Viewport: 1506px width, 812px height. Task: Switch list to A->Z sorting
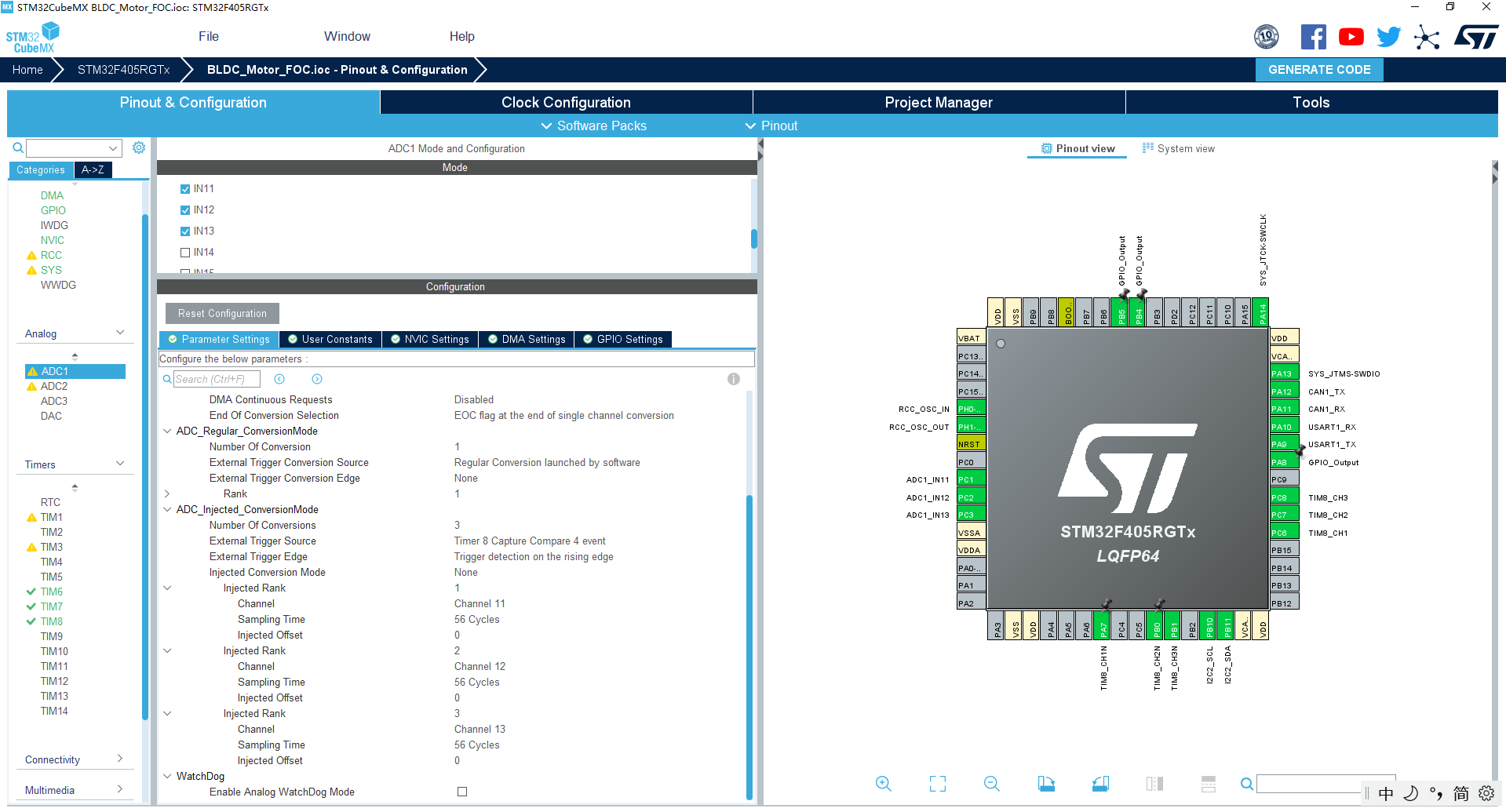tap(93, 169)
